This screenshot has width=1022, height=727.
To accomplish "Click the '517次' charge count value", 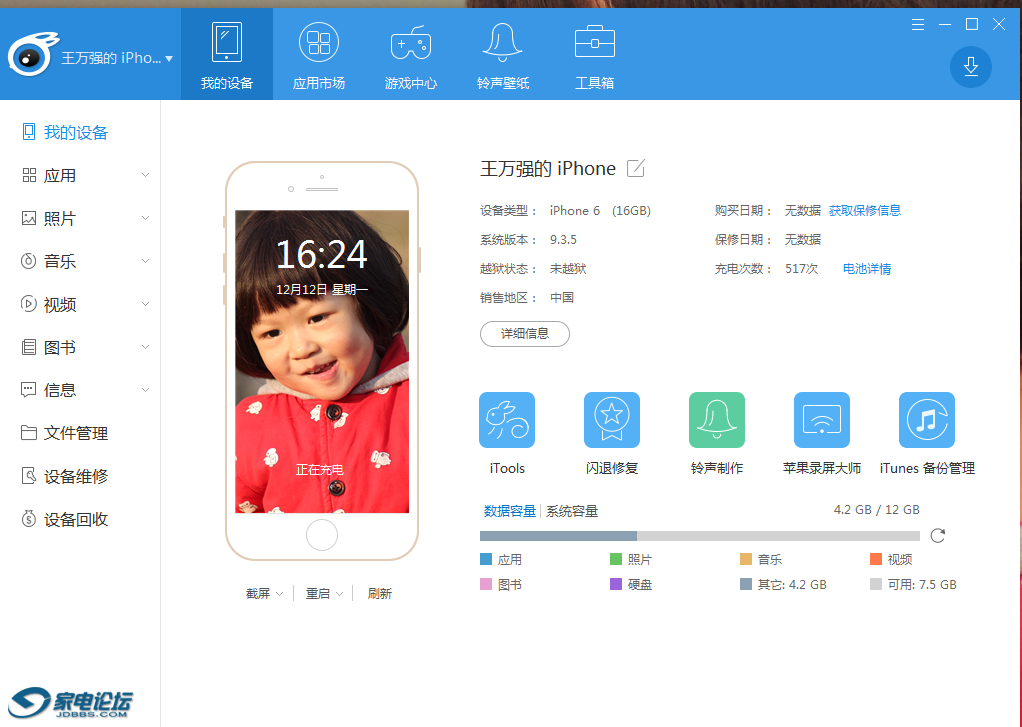I will click(802, 269).
